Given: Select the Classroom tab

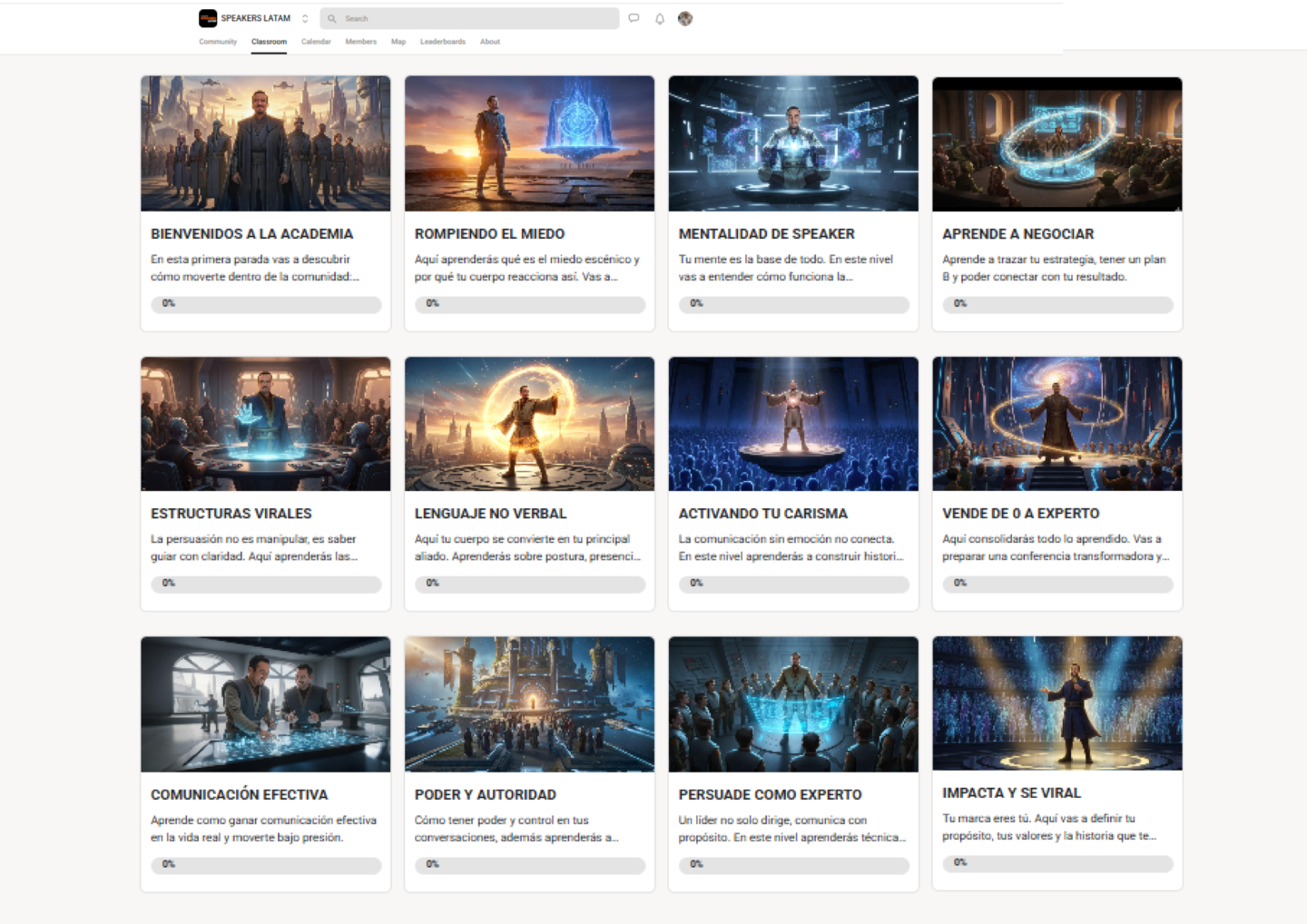Looking at the screenshot, I should click(269, 42).
